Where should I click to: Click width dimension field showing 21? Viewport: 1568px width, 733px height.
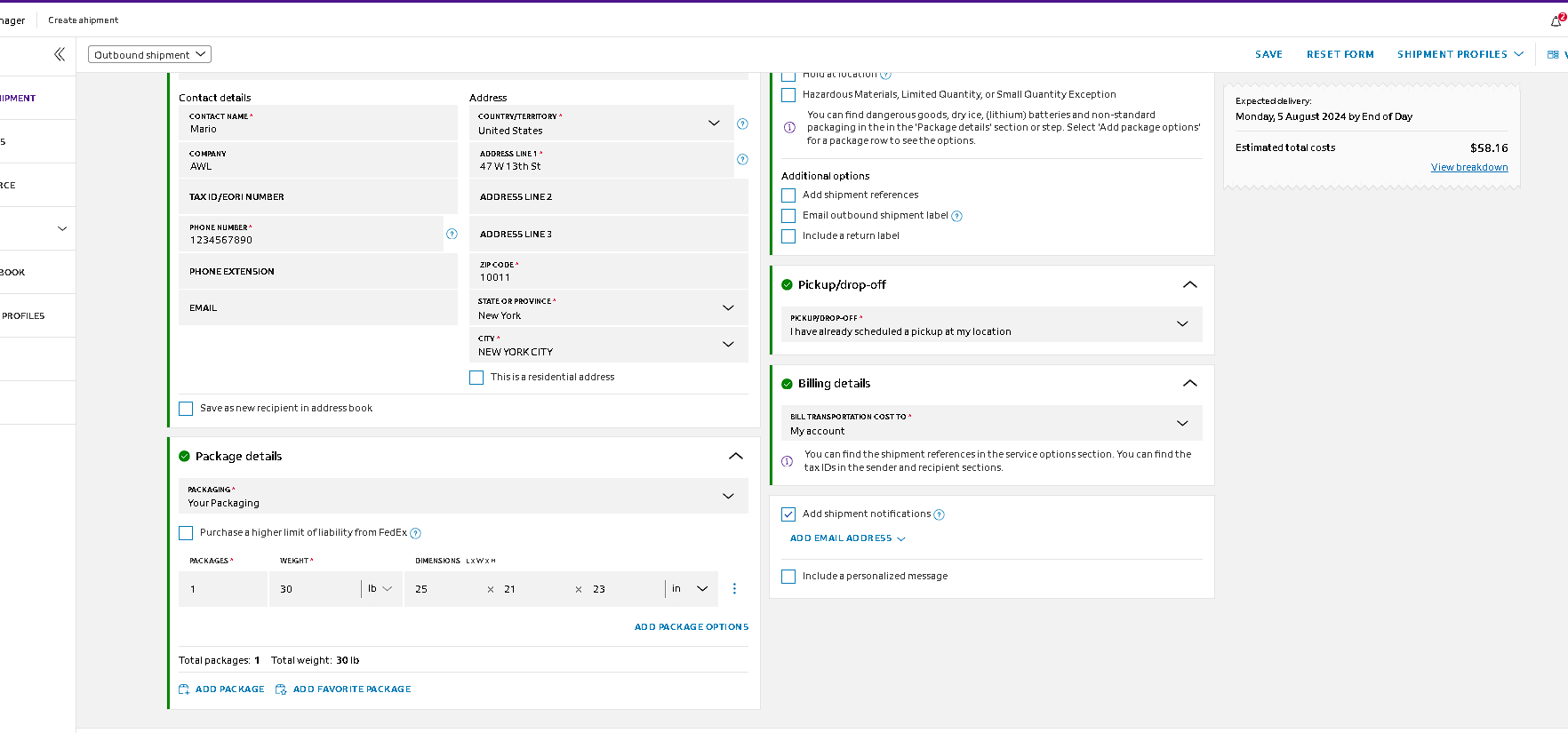(x=533, y=589)
